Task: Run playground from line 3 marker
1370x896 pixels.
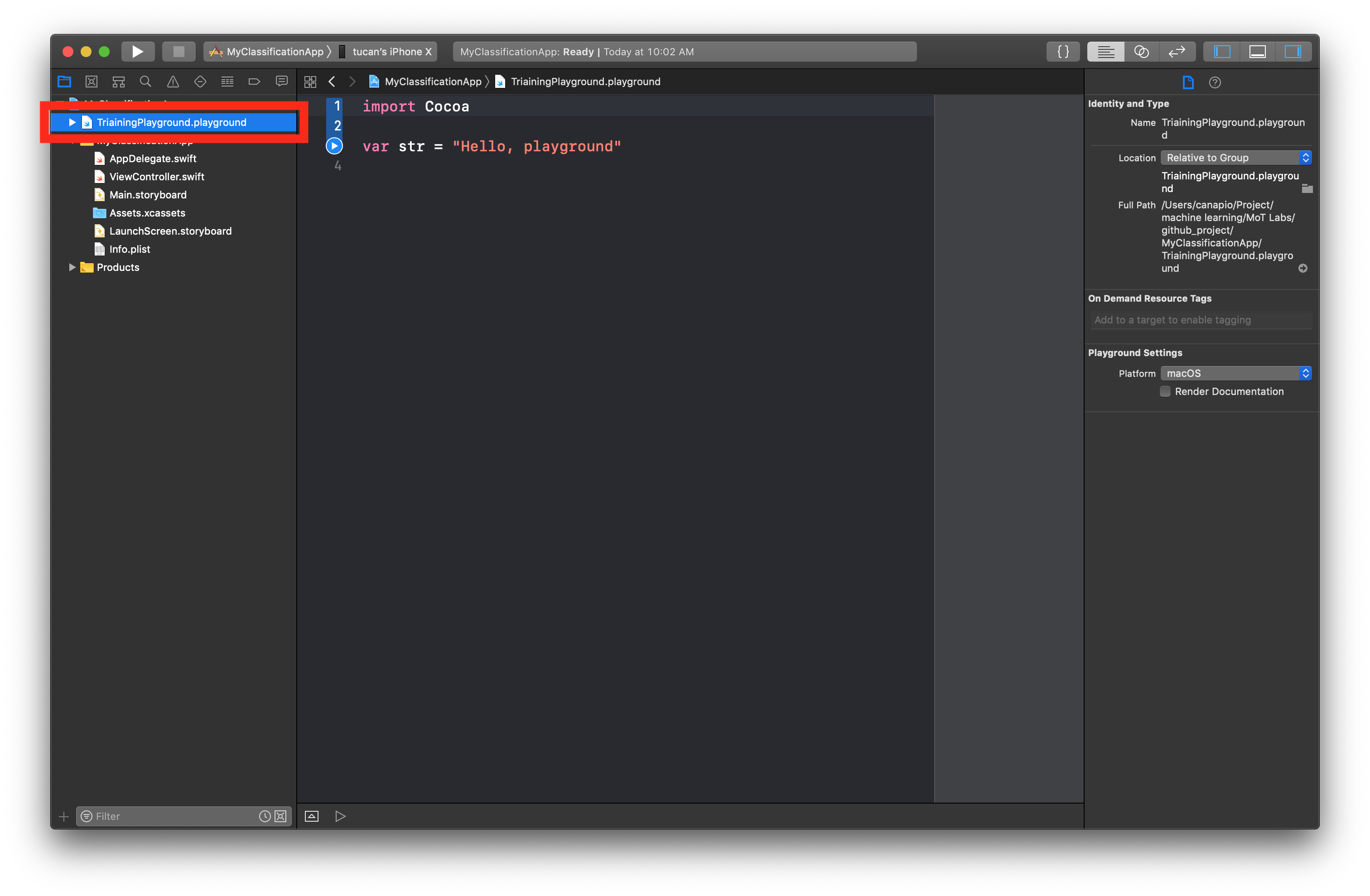Action: pos(334,146)
